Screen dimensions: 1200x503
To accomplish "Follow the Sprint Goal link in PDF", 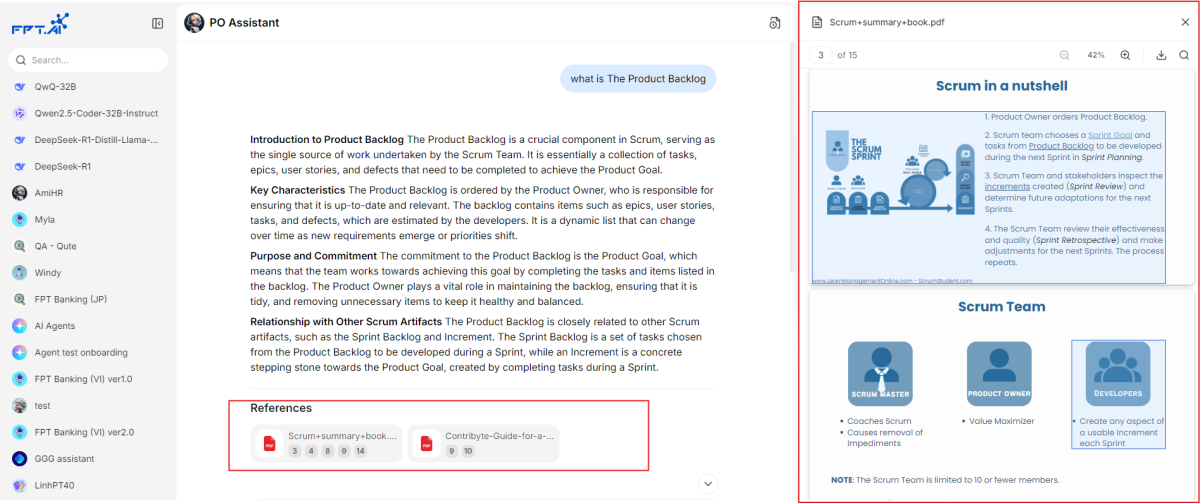I will click(x=1110, y=134).
